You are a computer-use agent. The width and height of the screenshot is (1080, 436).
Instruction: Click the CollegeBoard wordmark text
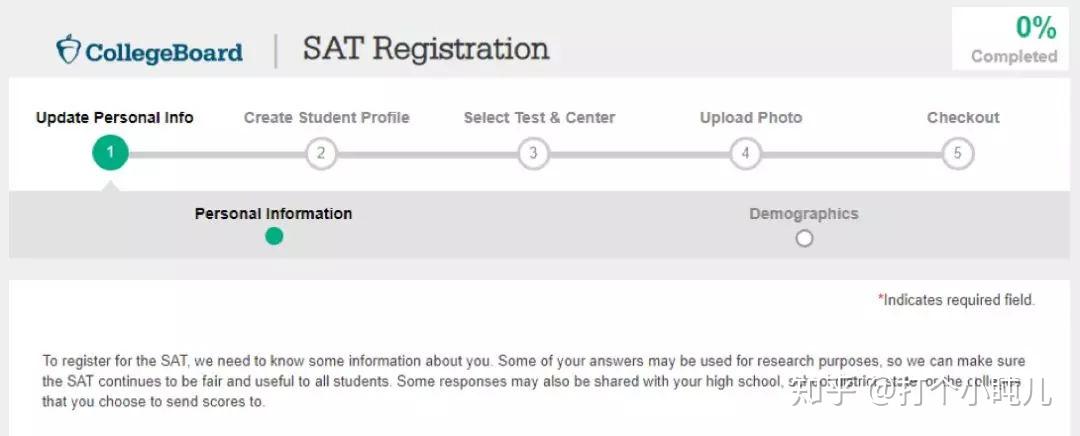164,52
